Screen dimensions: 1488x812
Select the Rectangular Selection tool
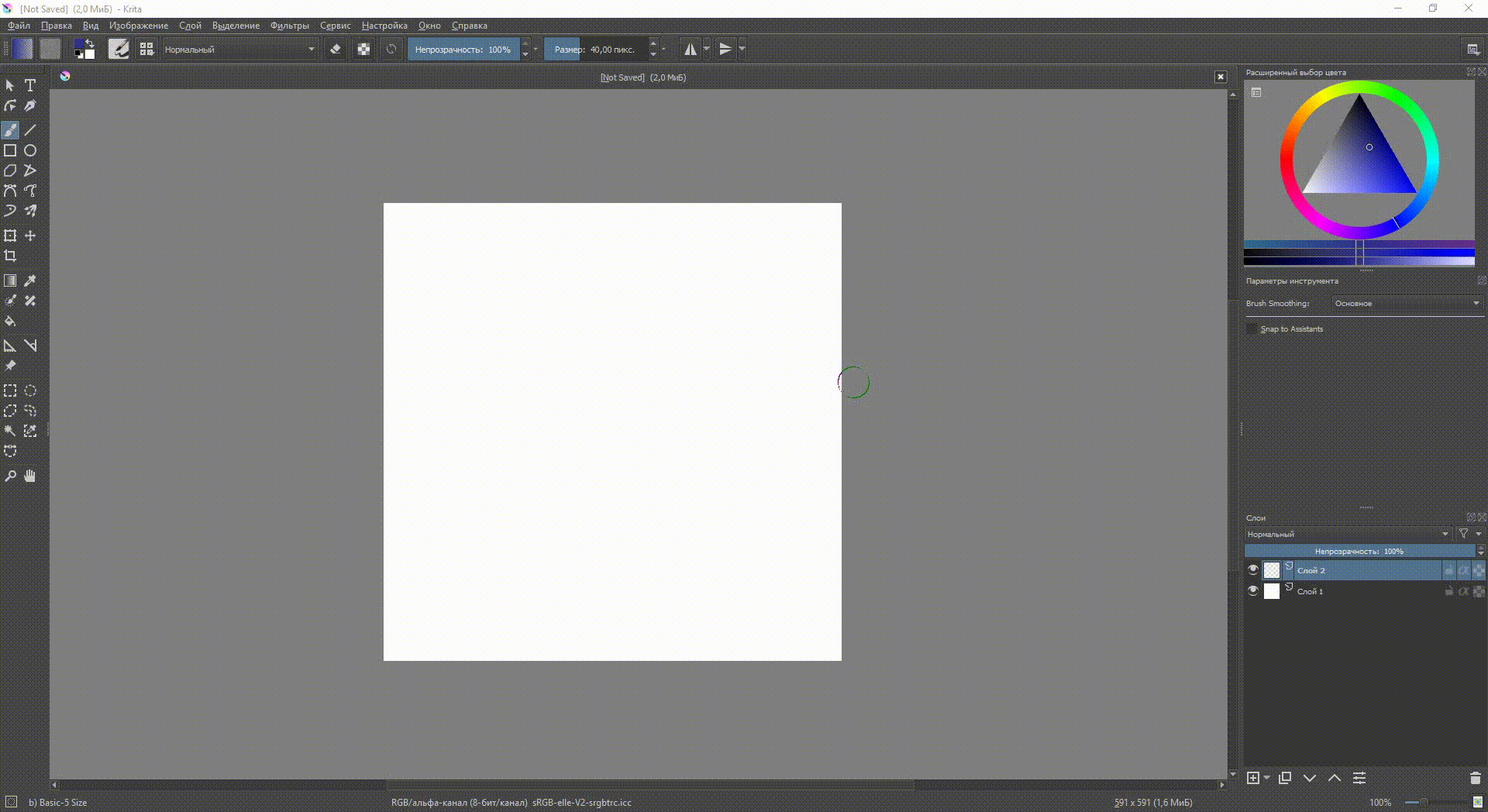[10, 391]
